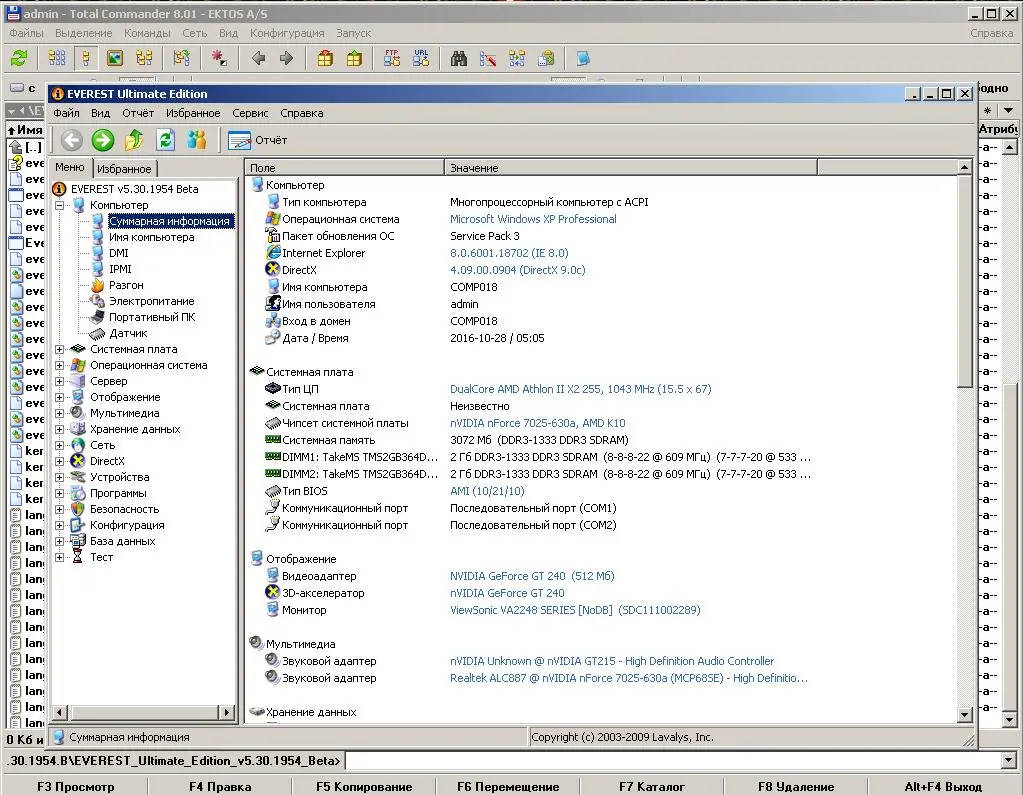This screenshot has width=1023, height=795.
Task: Click Total Commander refresh green arrows icon
Action: coord(19,59)
